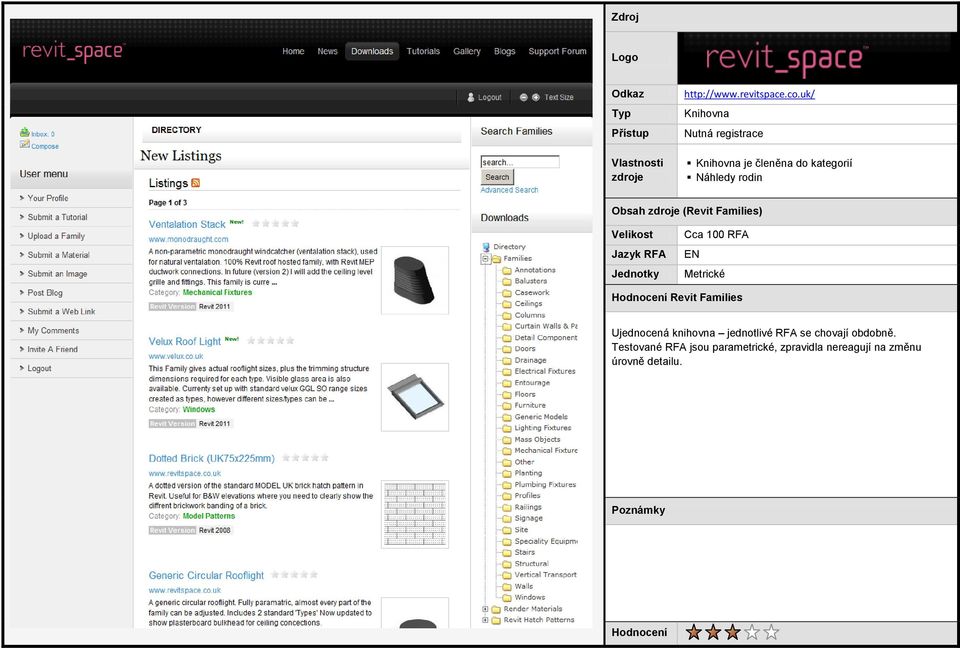The width and height of the screenshot is (960, 648).
Task: Open the Velux Roof Light listing title
Action: point(185,342)
